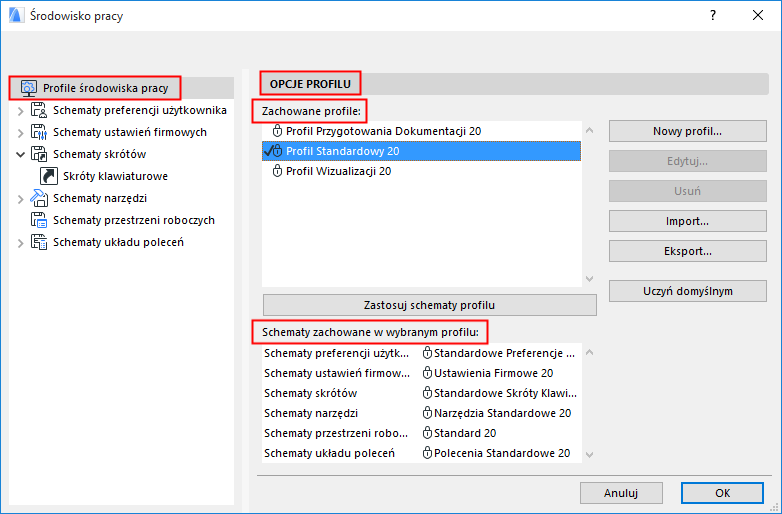This screenshot has height=514, width=782.
Task: Click the Schematy układu poleceń icon
Action: pos(39,242)
